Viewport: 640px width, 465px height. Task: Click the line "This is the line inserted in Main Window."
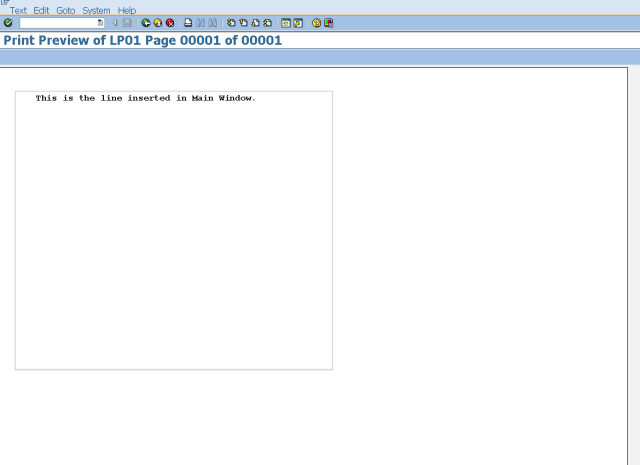pyautogui.click(x=145, y=98)
